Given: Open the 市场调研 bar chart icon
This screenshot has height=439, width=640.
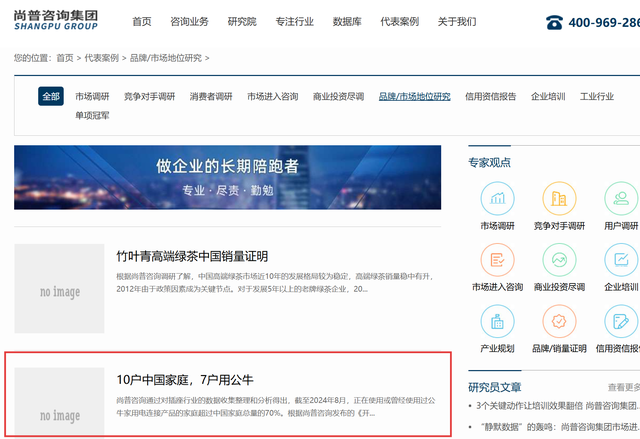Looking at the screenshot, I should point(497,199).
